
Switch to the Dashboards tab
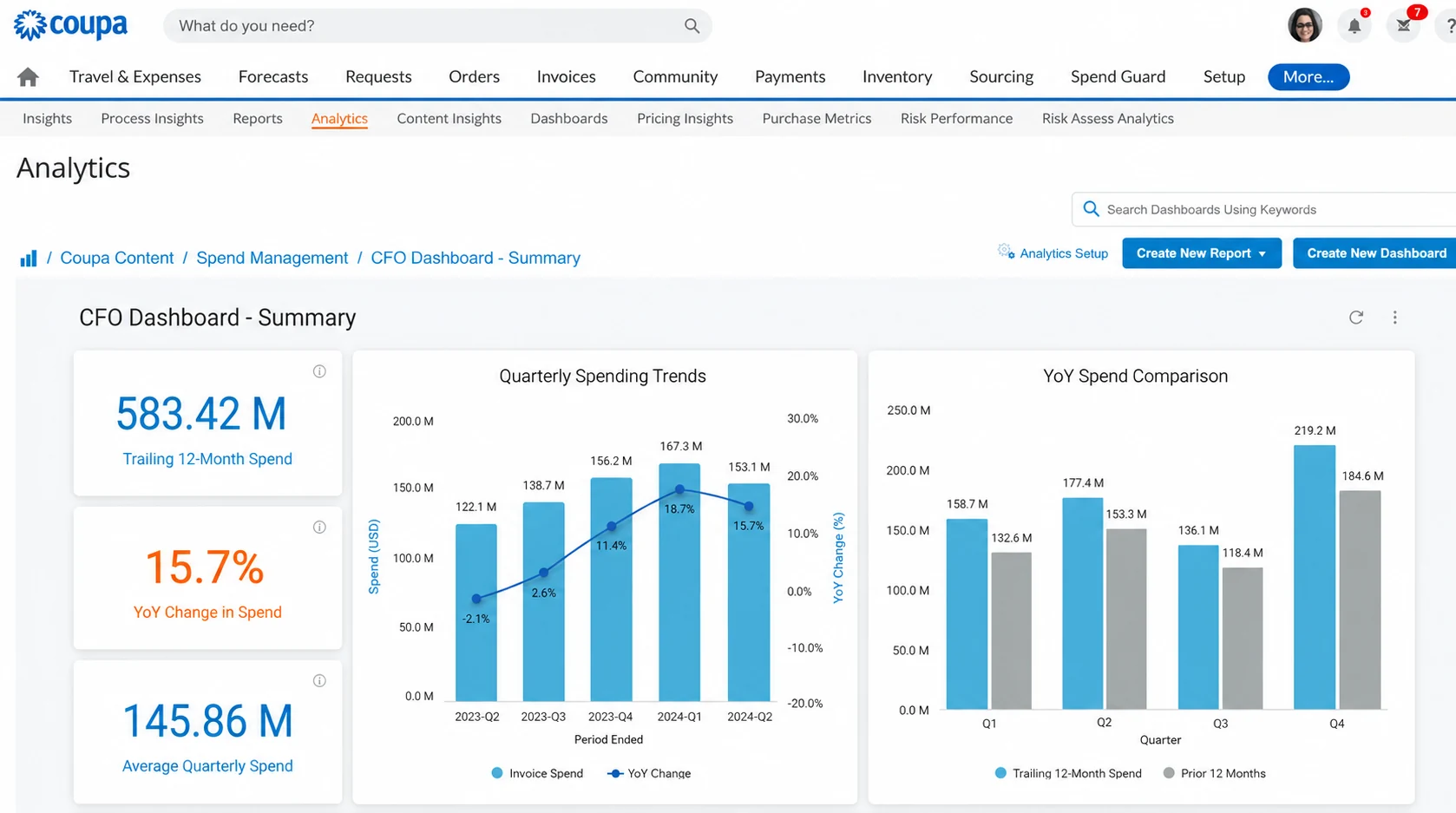tap(569, 119)
